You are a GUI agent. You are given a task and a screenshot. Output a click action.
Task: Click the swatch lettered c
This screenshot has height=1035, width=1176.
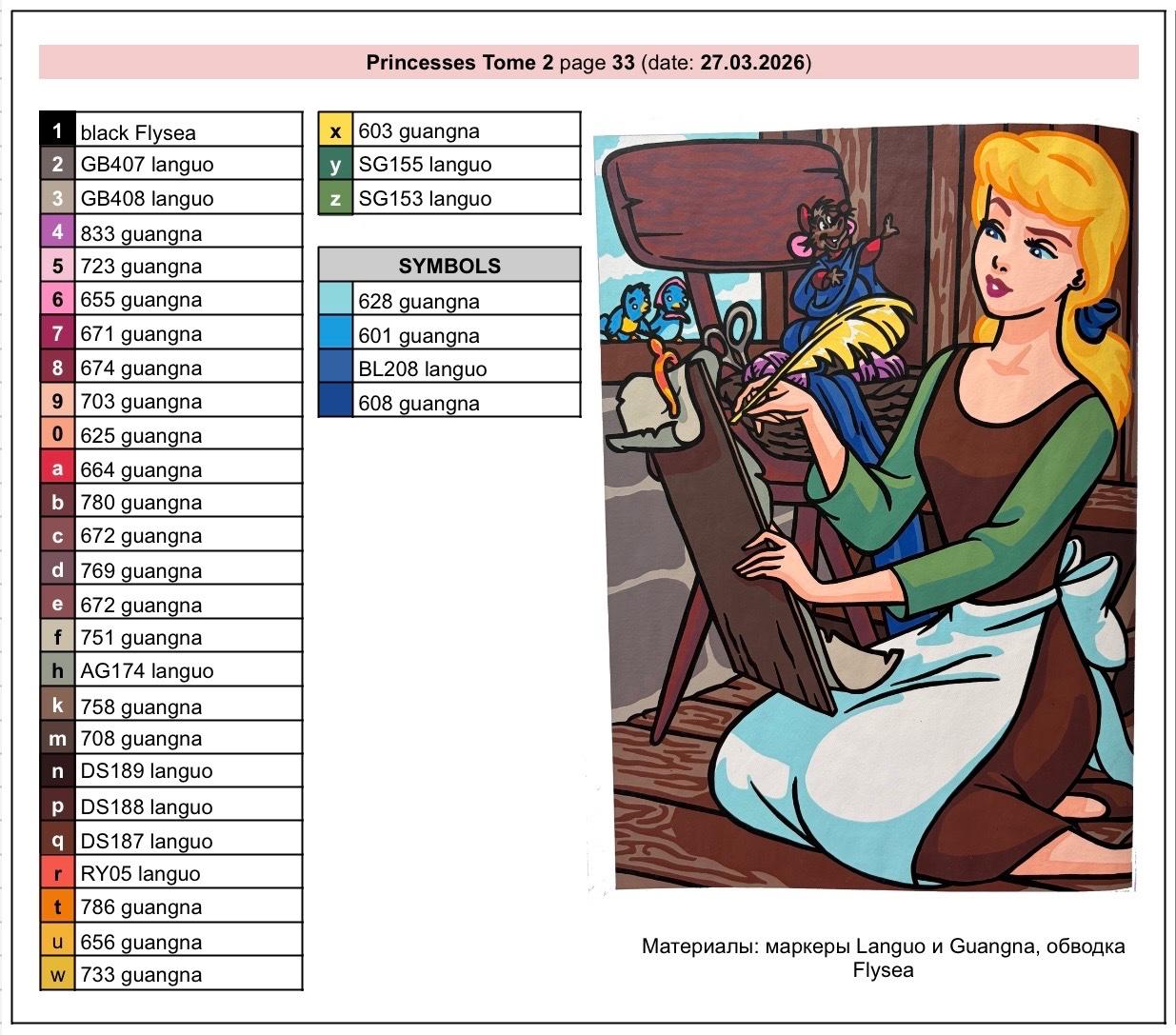click(57, 536)
